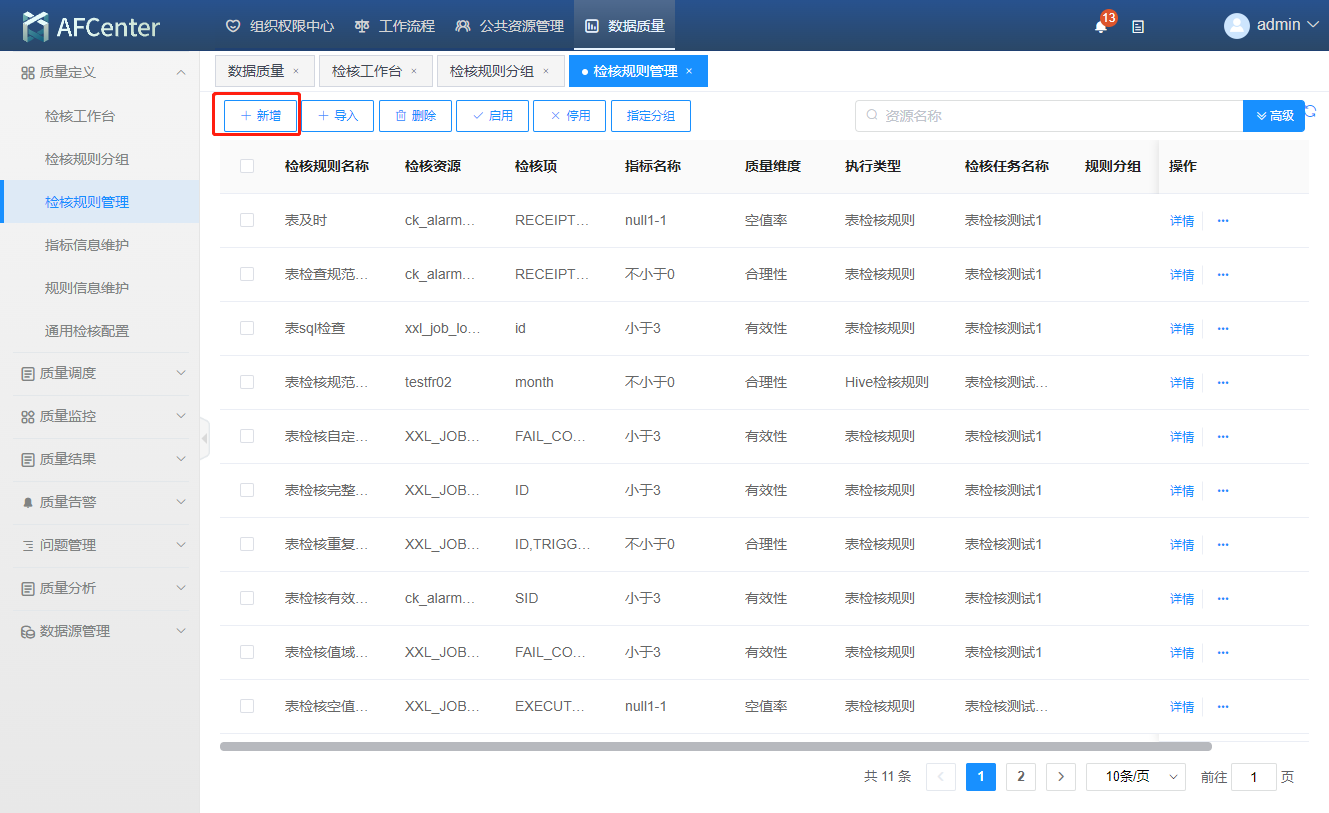This screenshot has height=813, width=1329.
Task: Open the 10条/页 page size dropdown
Action: [1135, 777]
